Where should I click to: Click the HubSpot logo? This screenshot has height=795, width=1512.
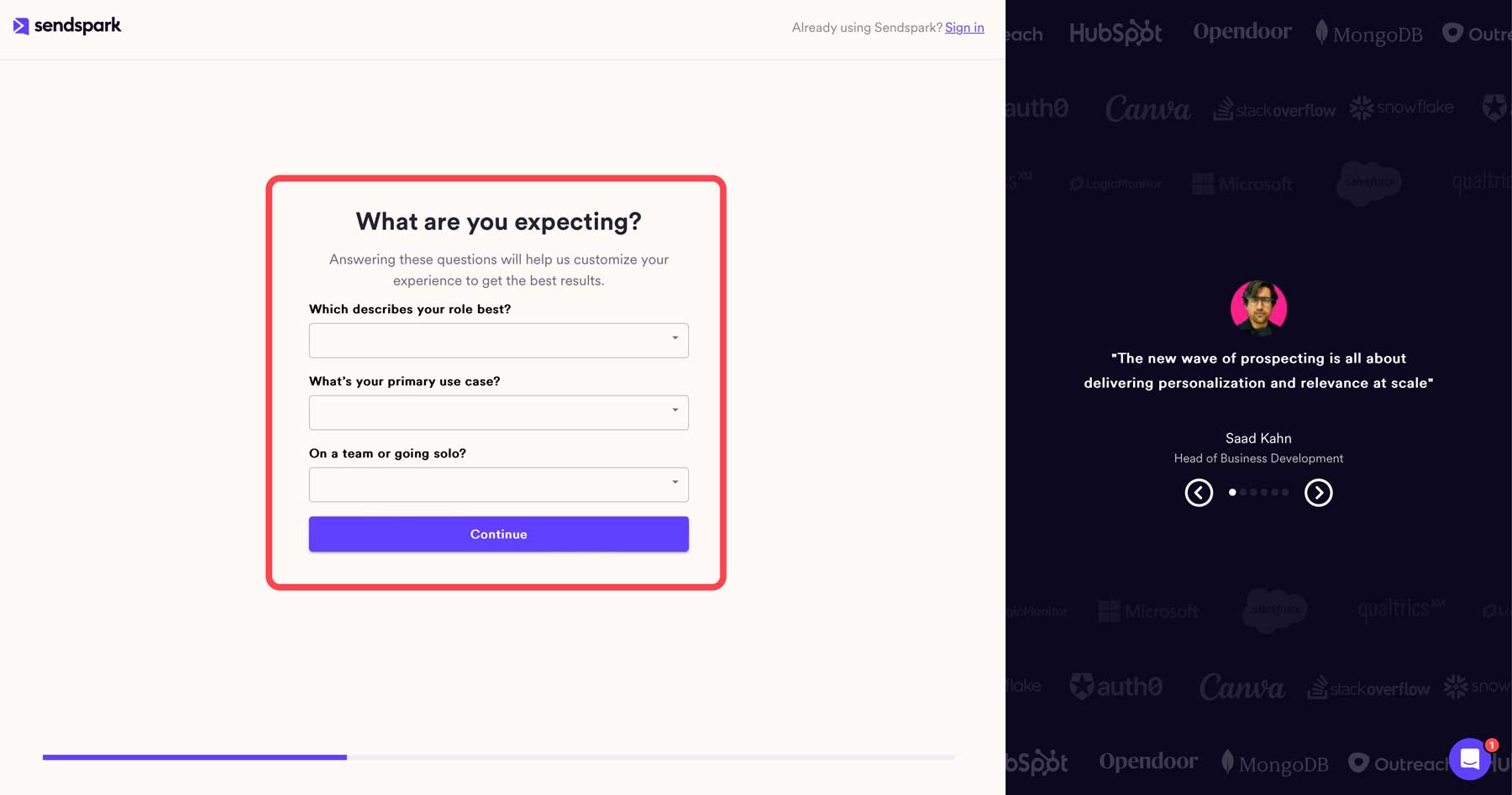1116,32
